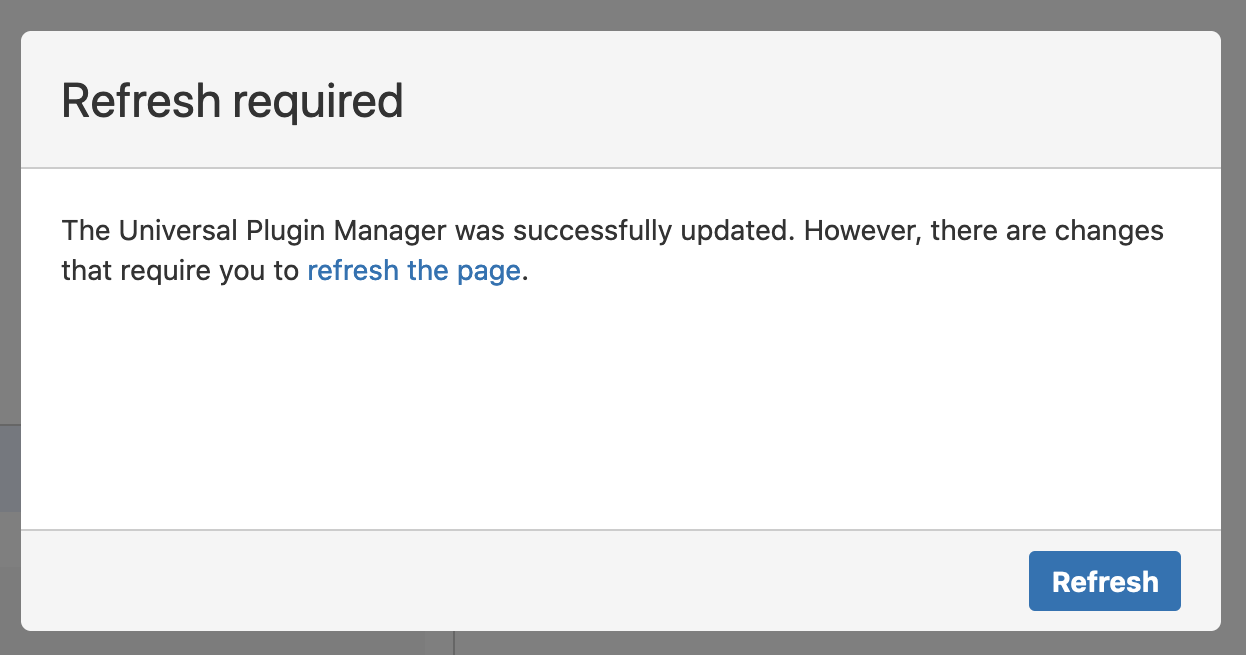Screen dimensions: 1246x655
Task: Click the word "there" in the message
Action: click(964, 231)
